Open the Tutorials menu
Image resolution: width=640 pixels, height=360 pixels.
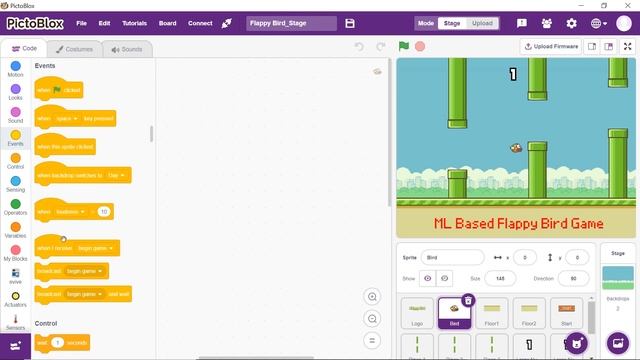[134, 23]
